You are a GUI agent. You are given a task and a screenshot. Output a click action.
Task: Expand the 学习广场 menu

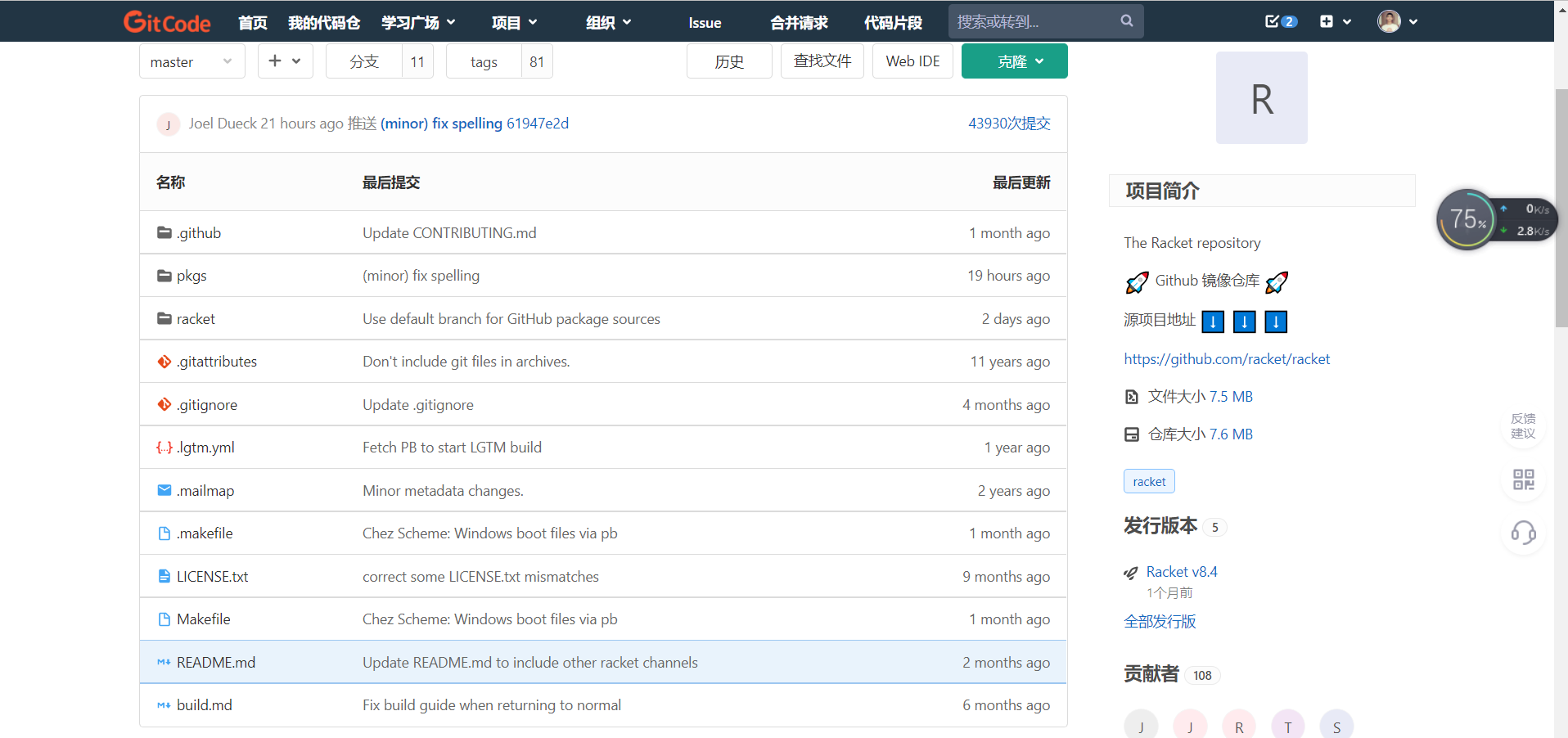pyautogui.click(x=418, y=22)
